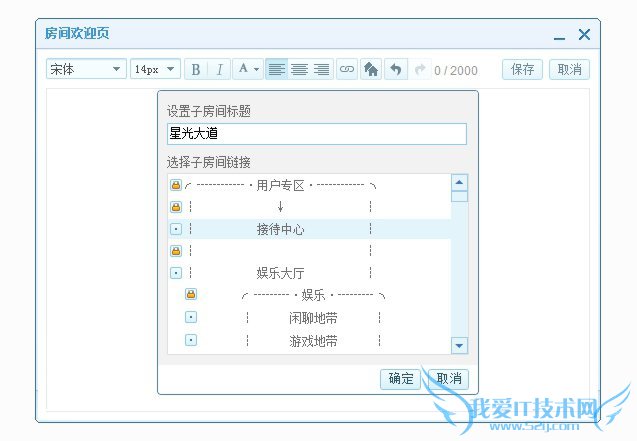Viewport: 637px width, 441px height.
Task: Redo the last undone edit
Action: [420, 69]
